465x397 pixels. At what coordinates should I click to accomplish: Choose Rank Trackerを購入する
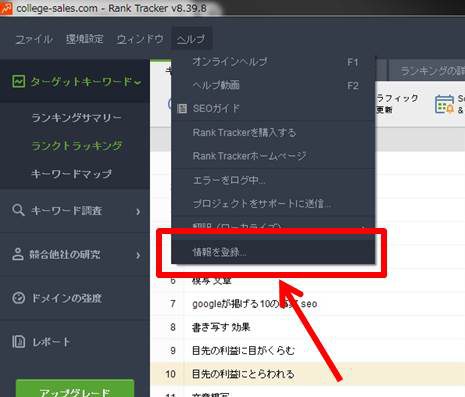273,133
